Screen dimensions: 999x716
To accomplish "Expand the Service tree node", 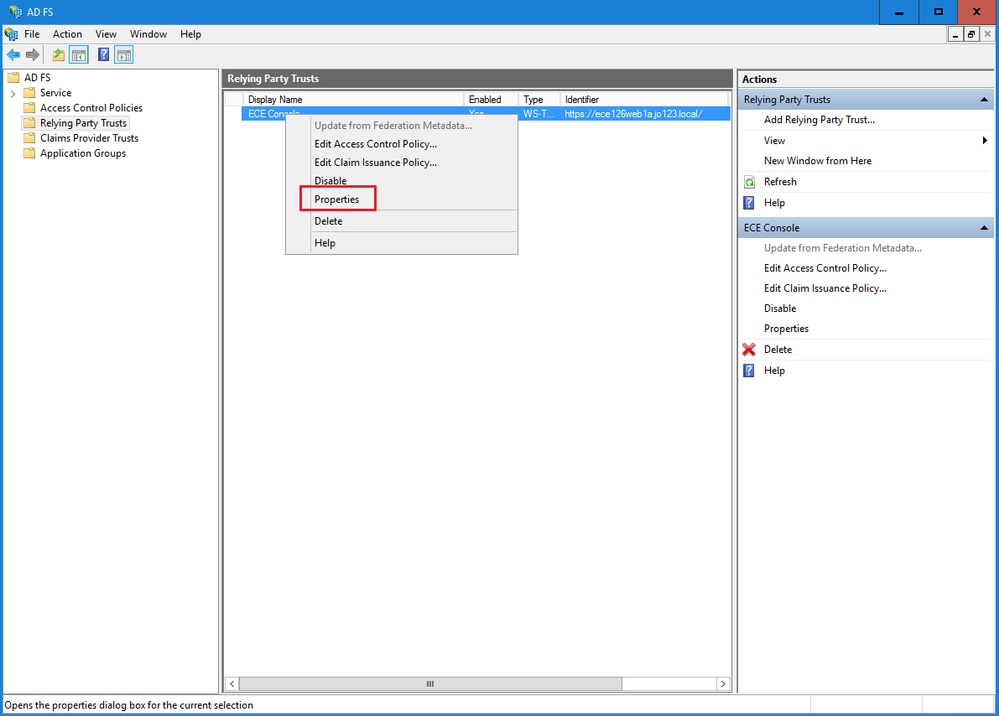I will (x=13, y=94).
